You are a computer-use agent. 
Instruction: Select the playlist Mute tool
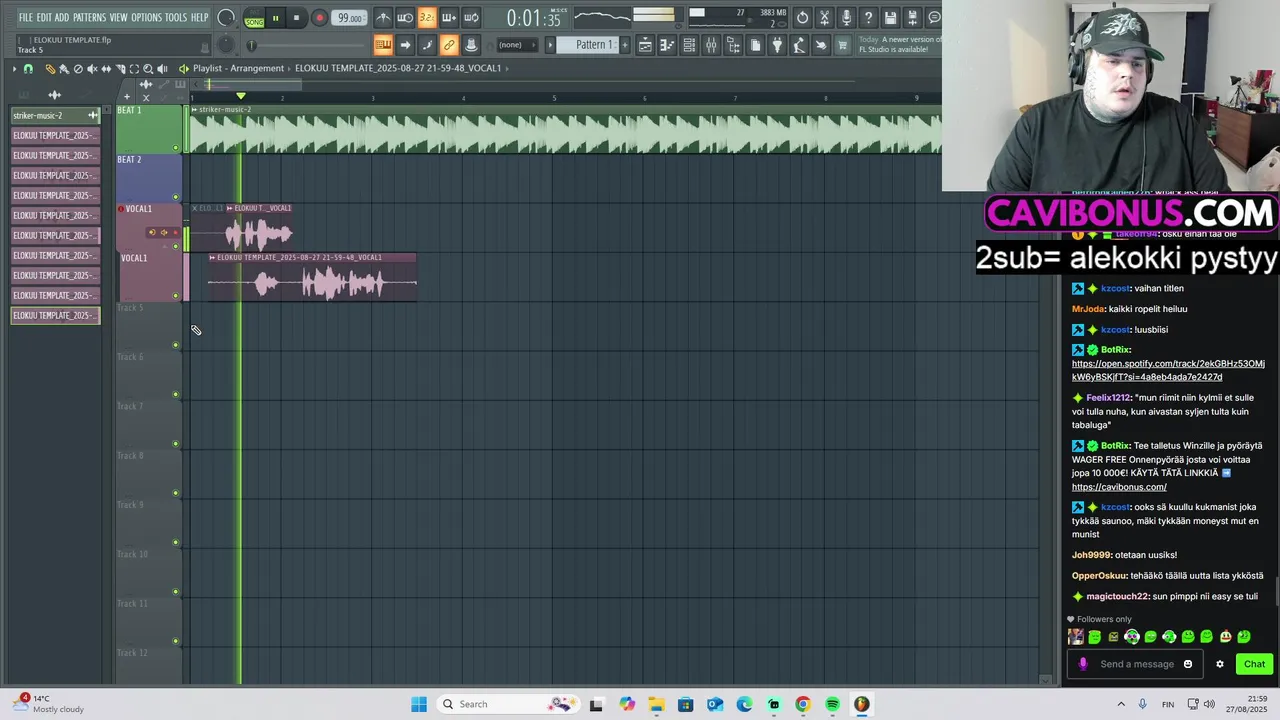point(92,68)
